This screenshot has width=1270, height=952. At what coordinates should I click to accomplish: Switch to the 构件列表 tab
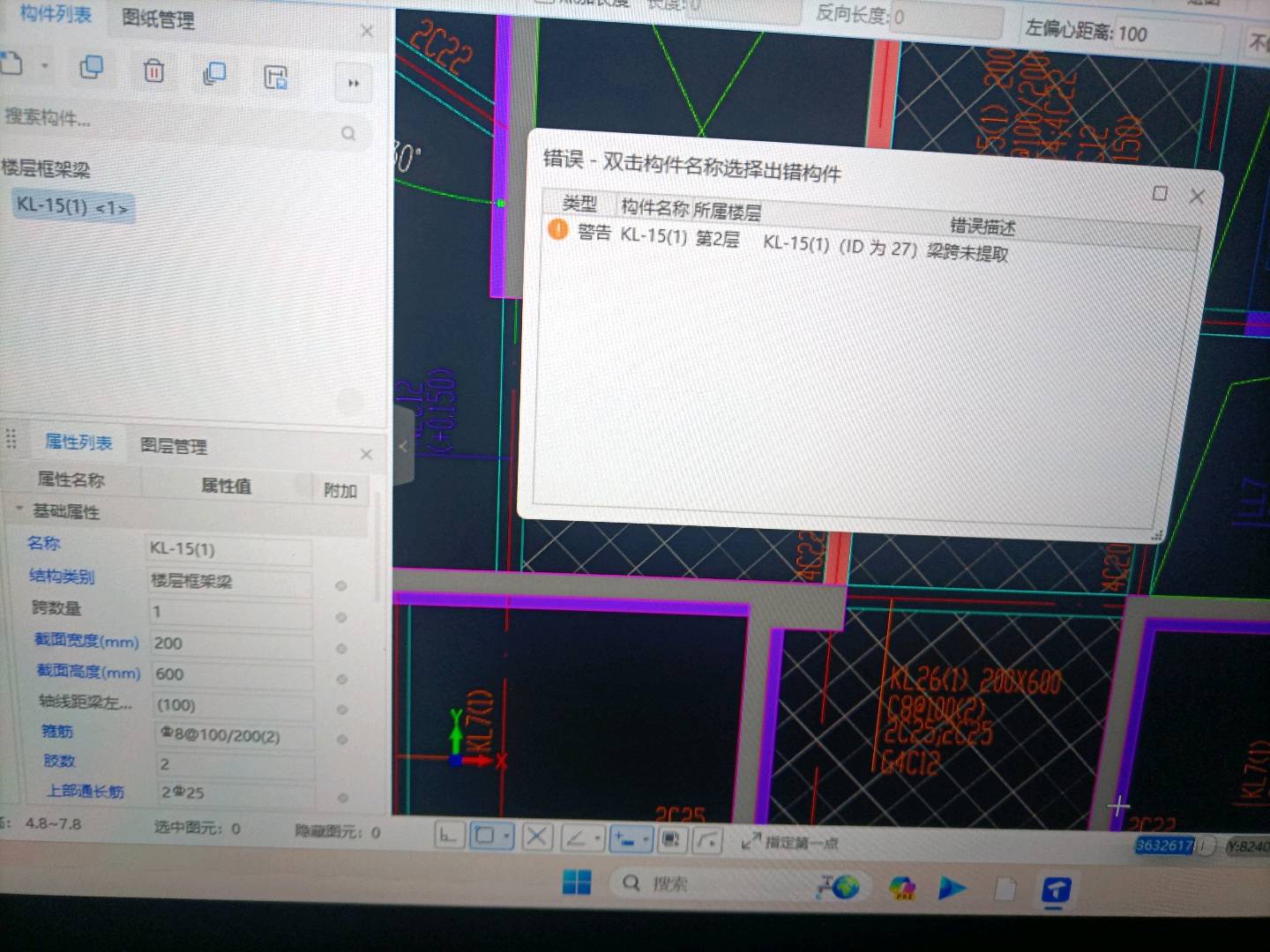pos(56,14)
